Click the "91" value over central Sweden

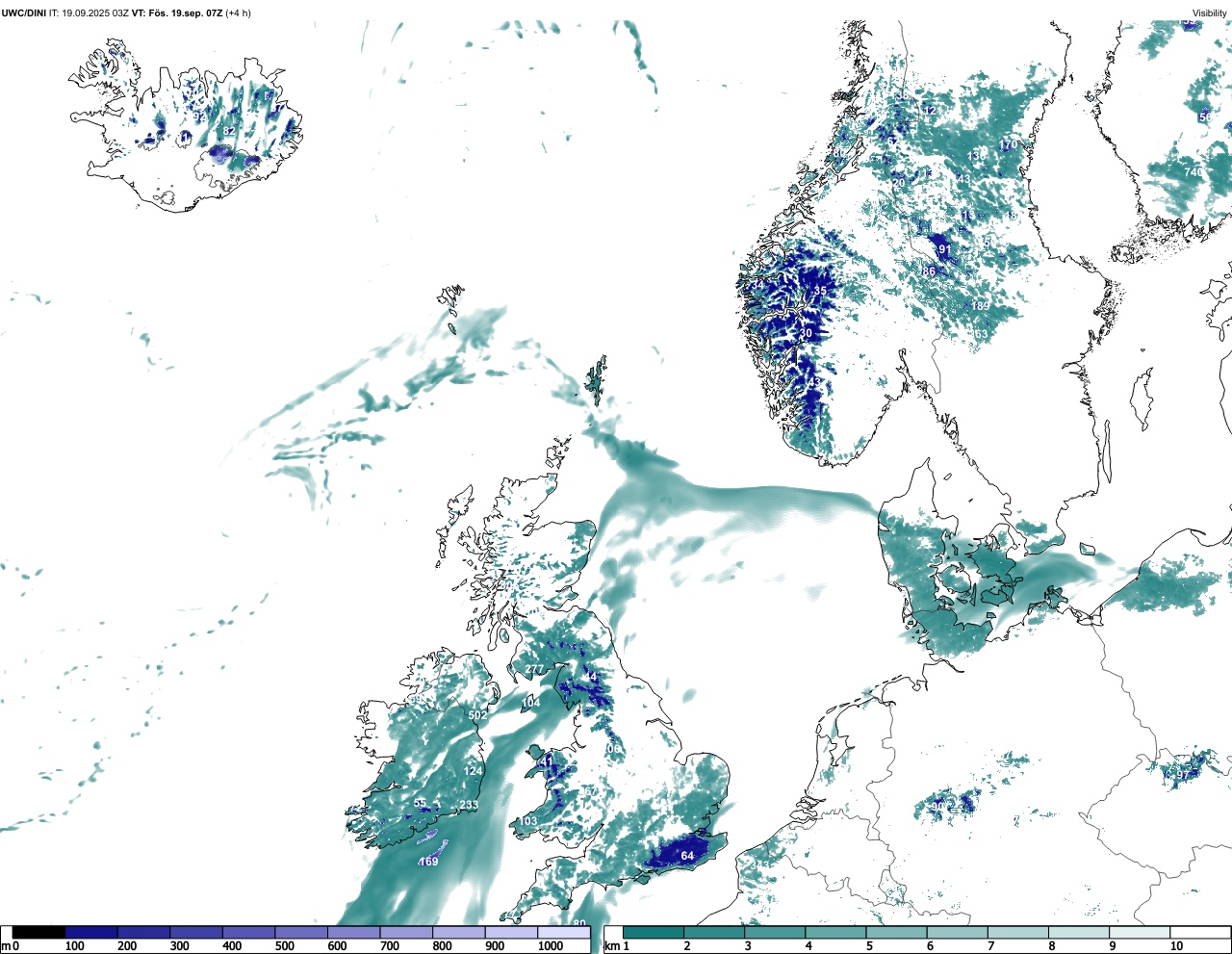pos(944,250)
